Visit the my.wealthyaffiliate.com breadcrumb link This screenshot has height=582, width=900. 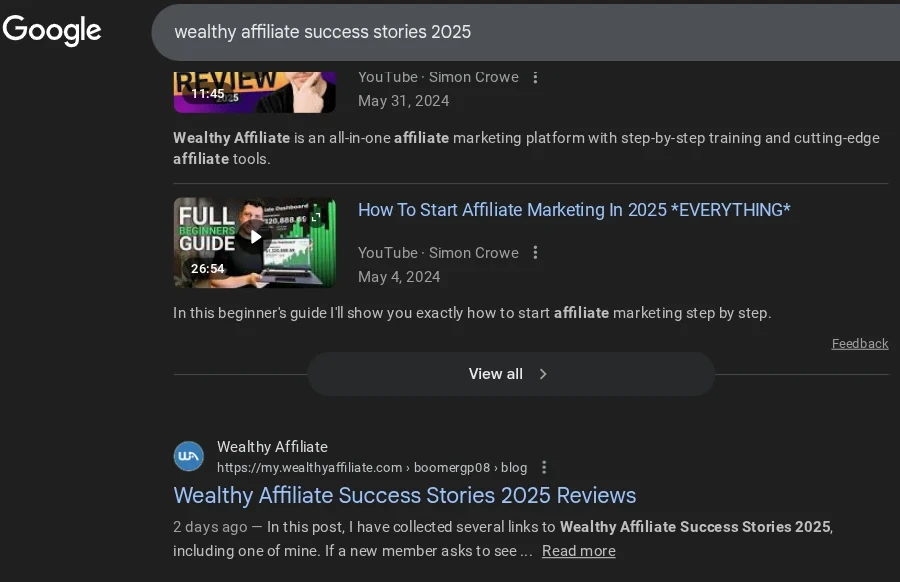312,466
